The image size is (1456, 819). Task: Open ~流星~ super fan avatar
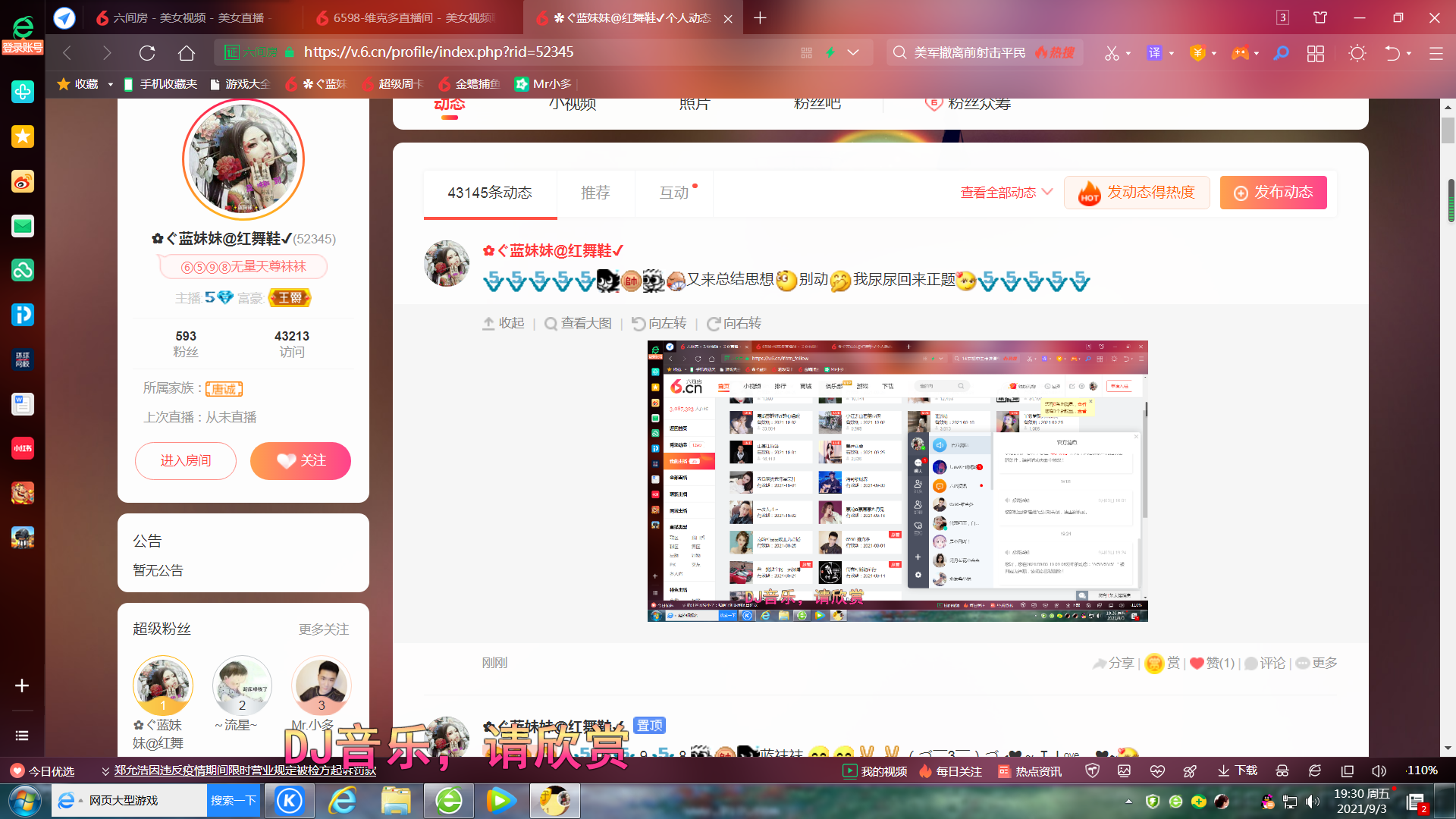pos(242,685)
